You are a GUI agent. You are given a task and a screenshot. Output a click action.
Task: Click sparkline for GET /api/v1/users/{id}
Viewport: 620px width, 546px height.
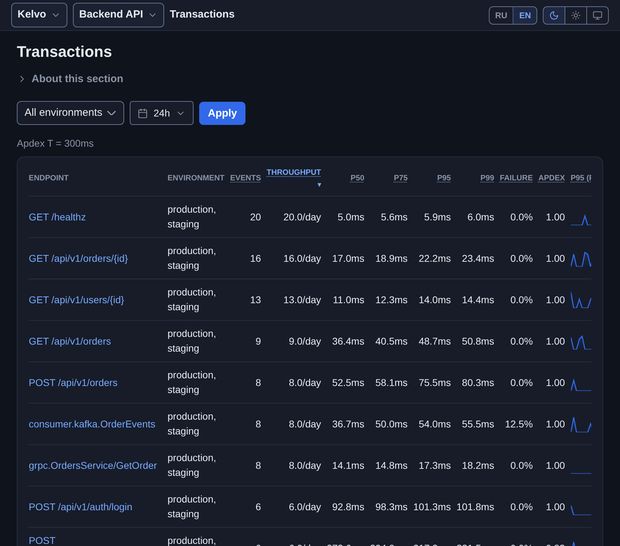(581, 300)
